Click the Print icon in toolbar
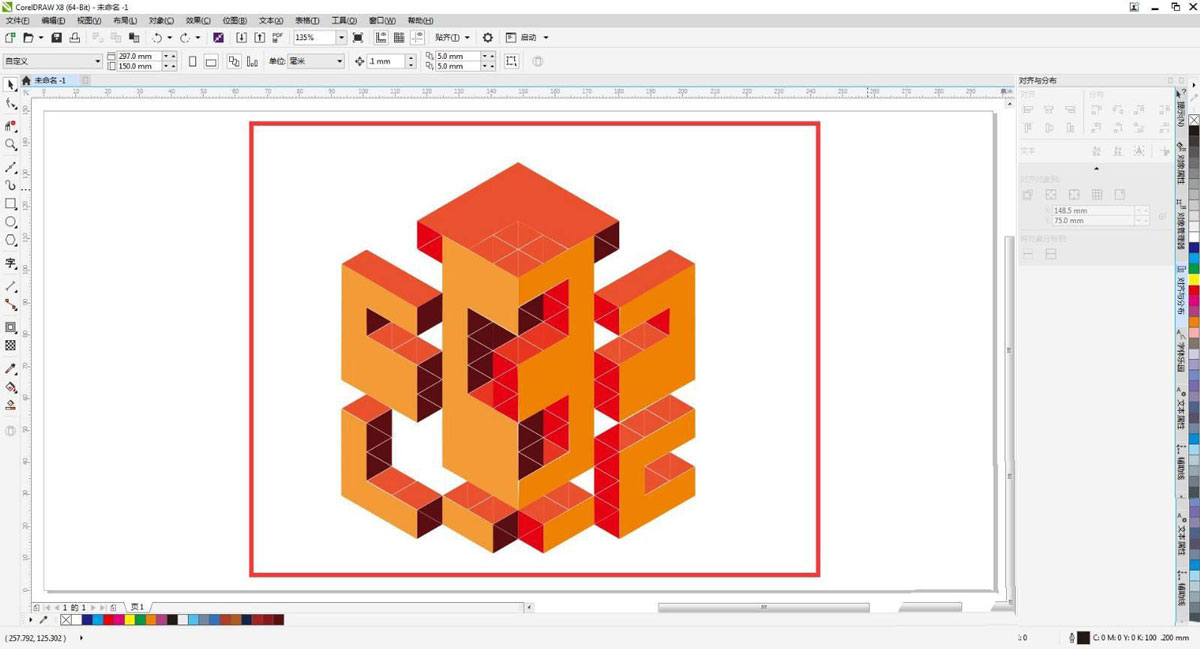 tap(75, 38)
